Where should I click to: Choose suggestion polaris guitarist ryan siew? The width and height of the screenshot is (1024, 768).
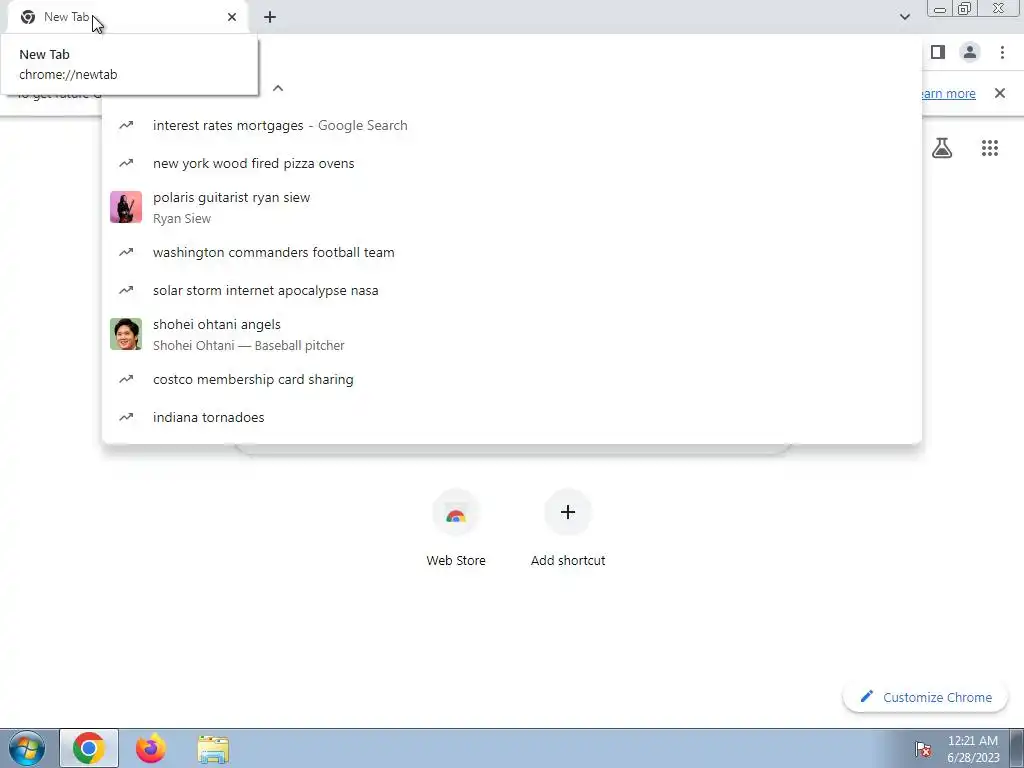[512, 208]
